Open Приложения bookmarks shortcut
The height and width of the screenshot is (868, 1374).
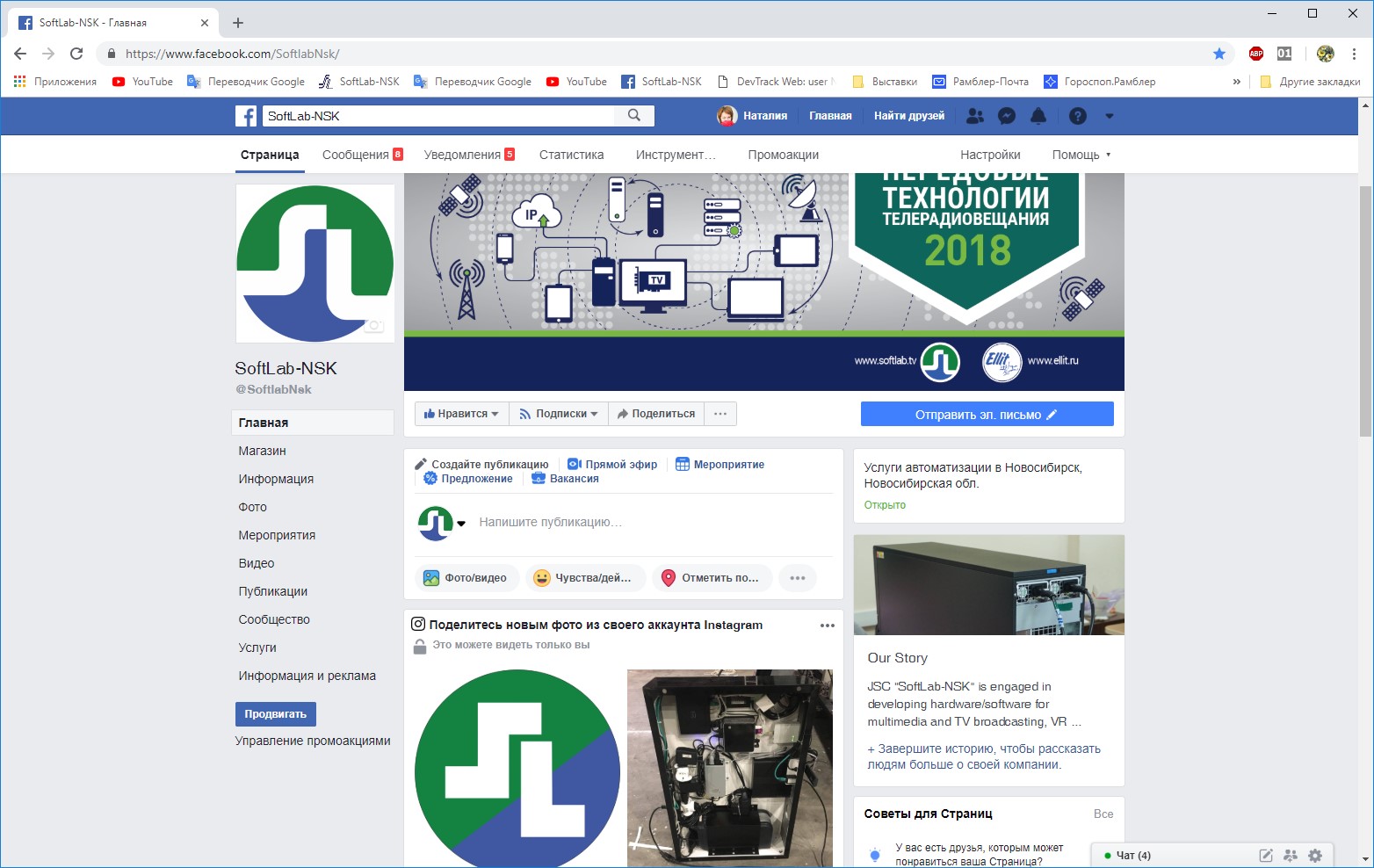(x=55, y=82)
